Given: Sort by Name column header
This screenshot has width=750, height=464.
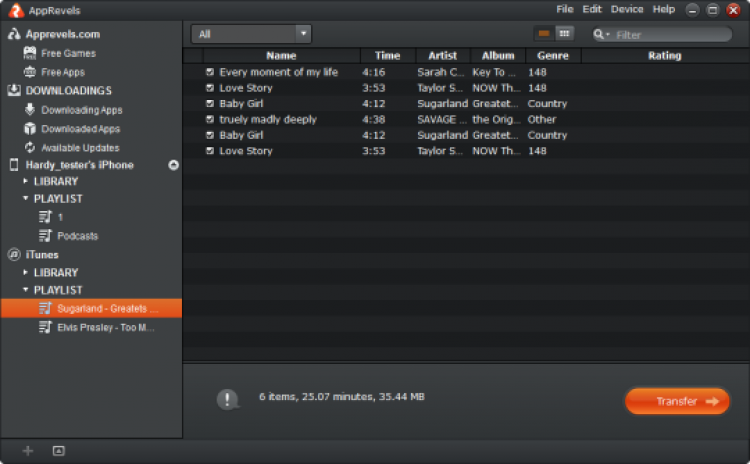Looking at the screenshot, I should point(281,55).
